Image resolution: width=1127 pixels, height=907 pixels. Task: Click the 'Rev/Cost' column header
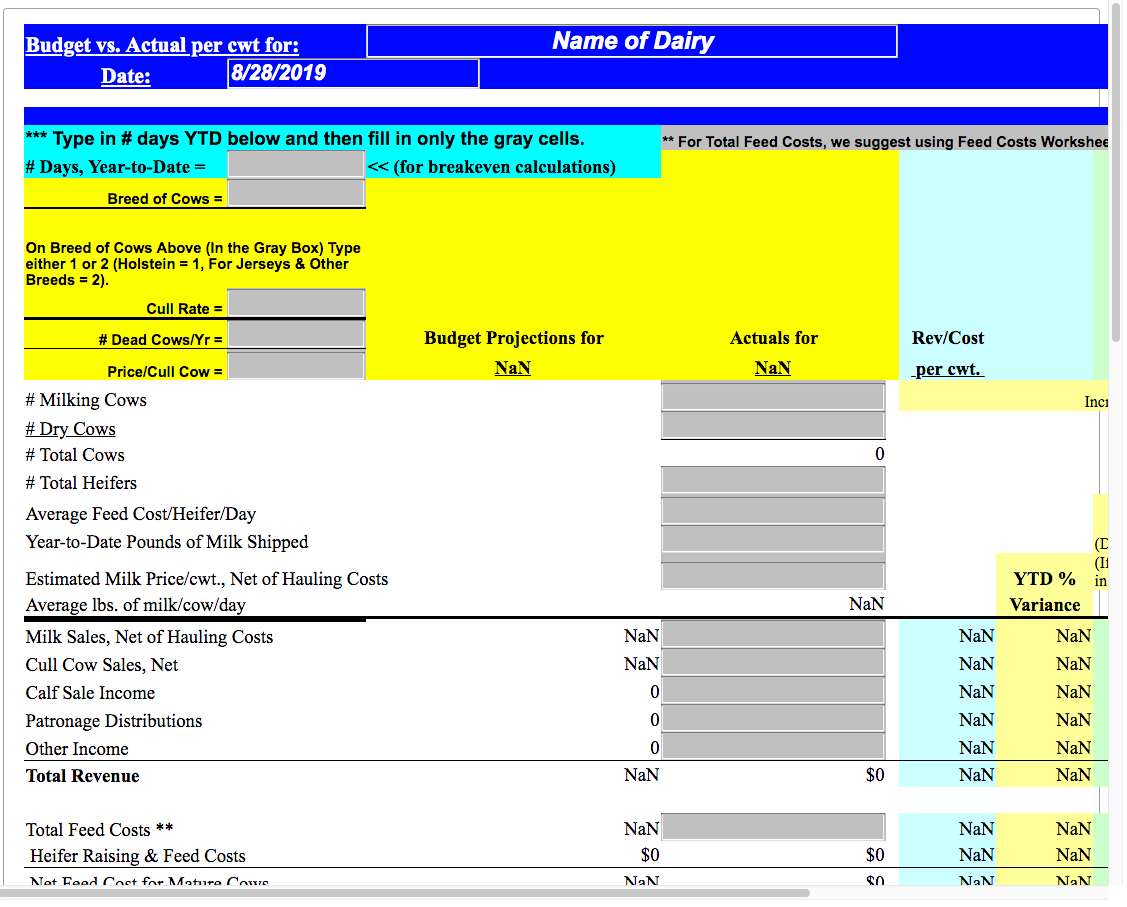948,338
